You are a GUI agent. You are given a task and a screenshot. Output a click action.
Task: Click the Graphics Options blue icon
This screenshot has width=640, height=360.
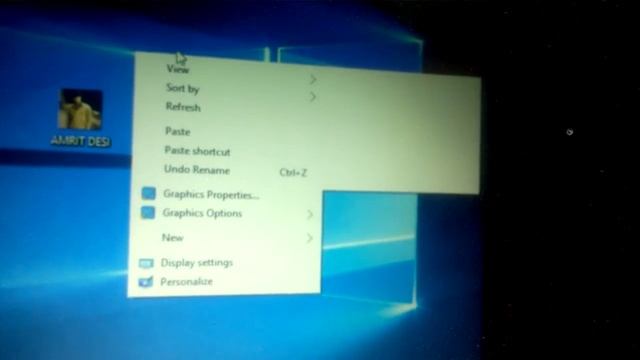pyautogui.click(x=148, y=212)
